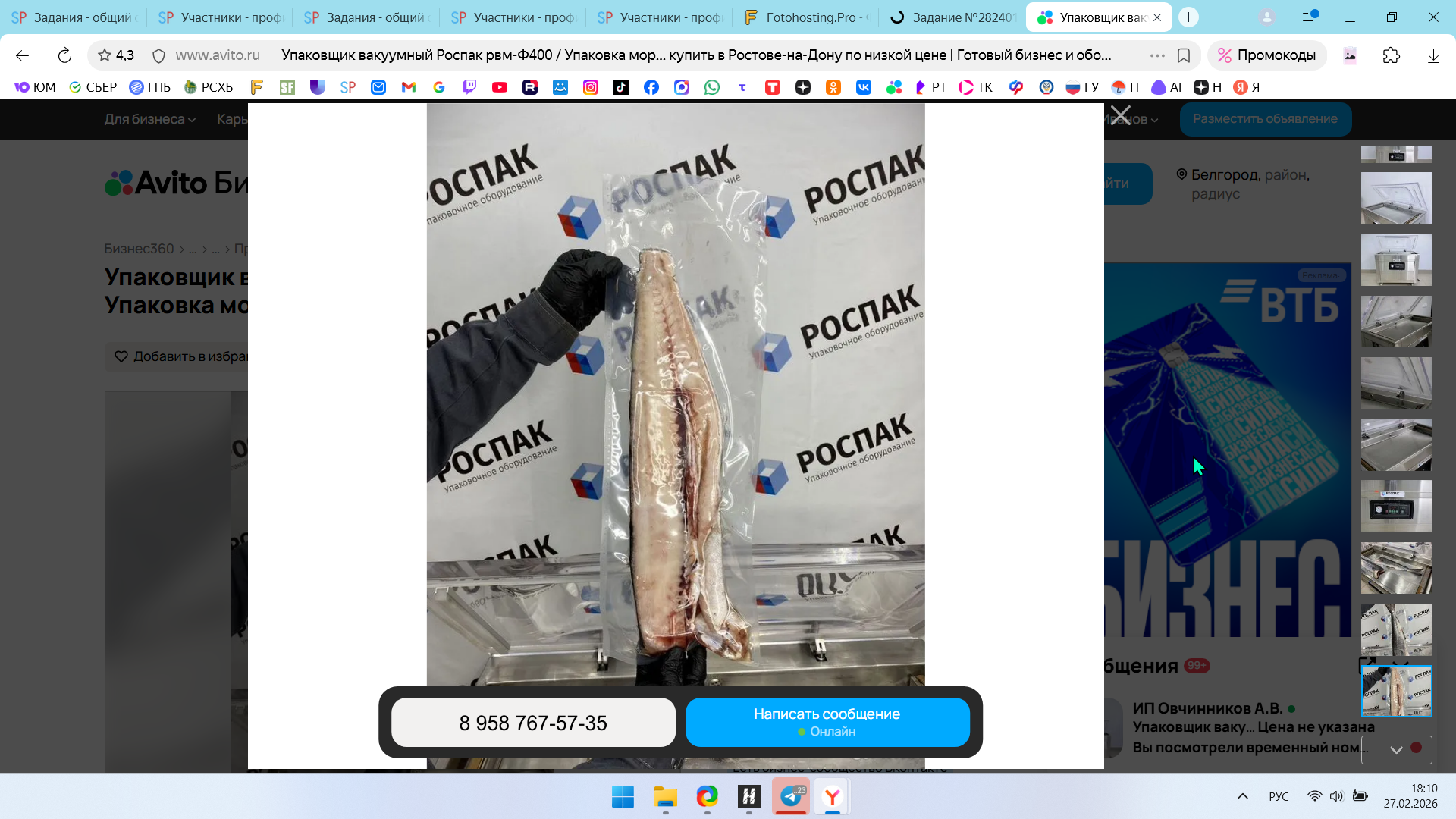Open the YouTube bookmark
This screenshot has width=1456, height=819.
click(x=499, y=87)
